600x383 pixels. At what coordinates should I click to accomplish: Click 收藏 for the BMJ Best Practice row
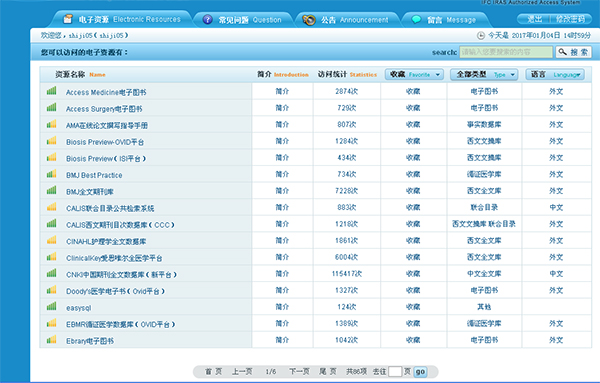413,174
